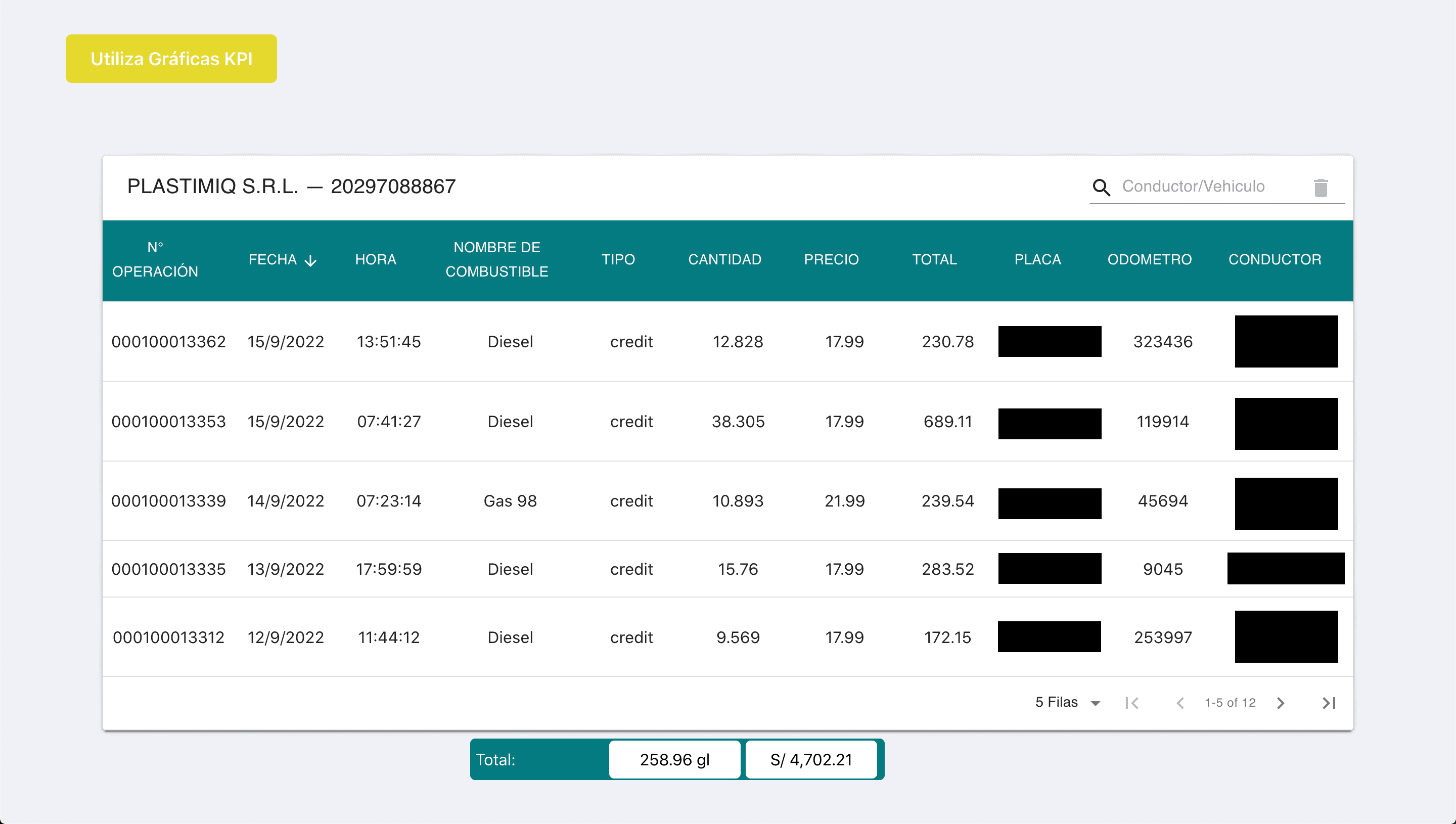The height and width of the screenshot is (824, 1456).
Task: Click odometer 45694 value
Action: [x=1163, y=501]
